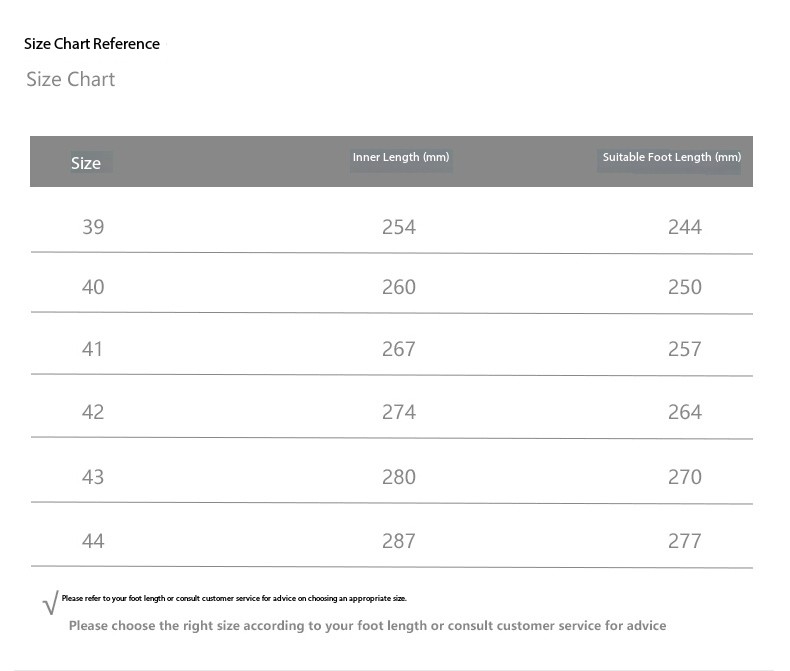Click size 42 in the table
The image size is (790, 671).
click(x=93, y=412)
